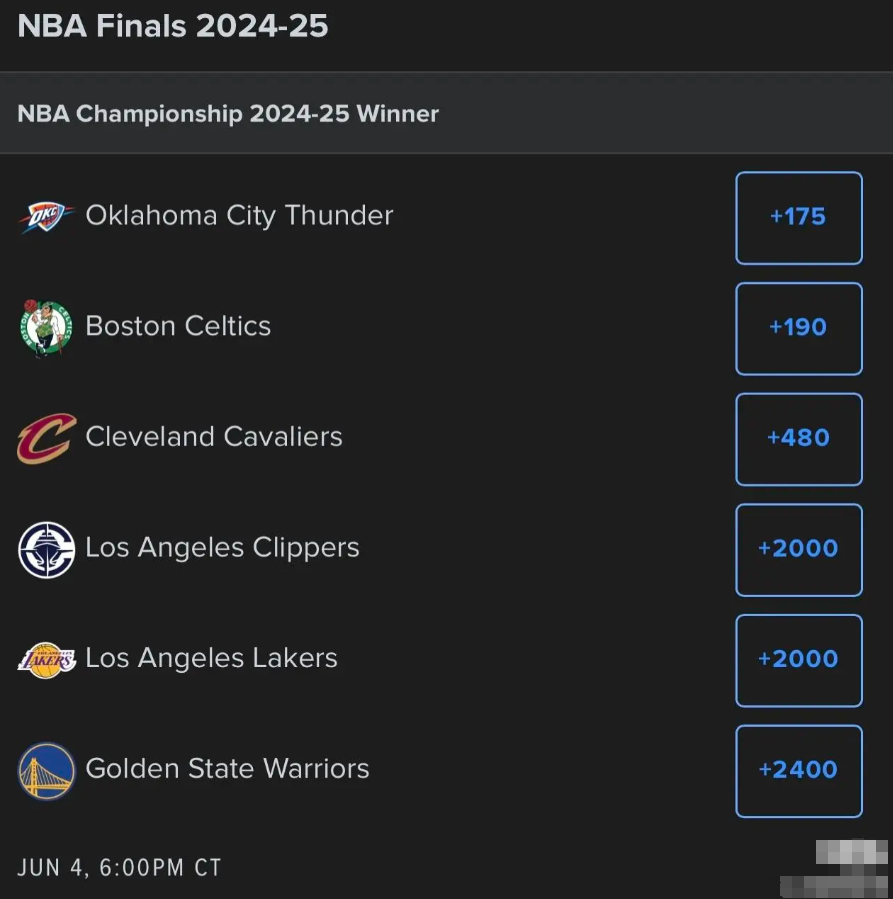Open Golden State Warriors team name
This screenshot has width=893, height=899.
click(x=228, y=768)
